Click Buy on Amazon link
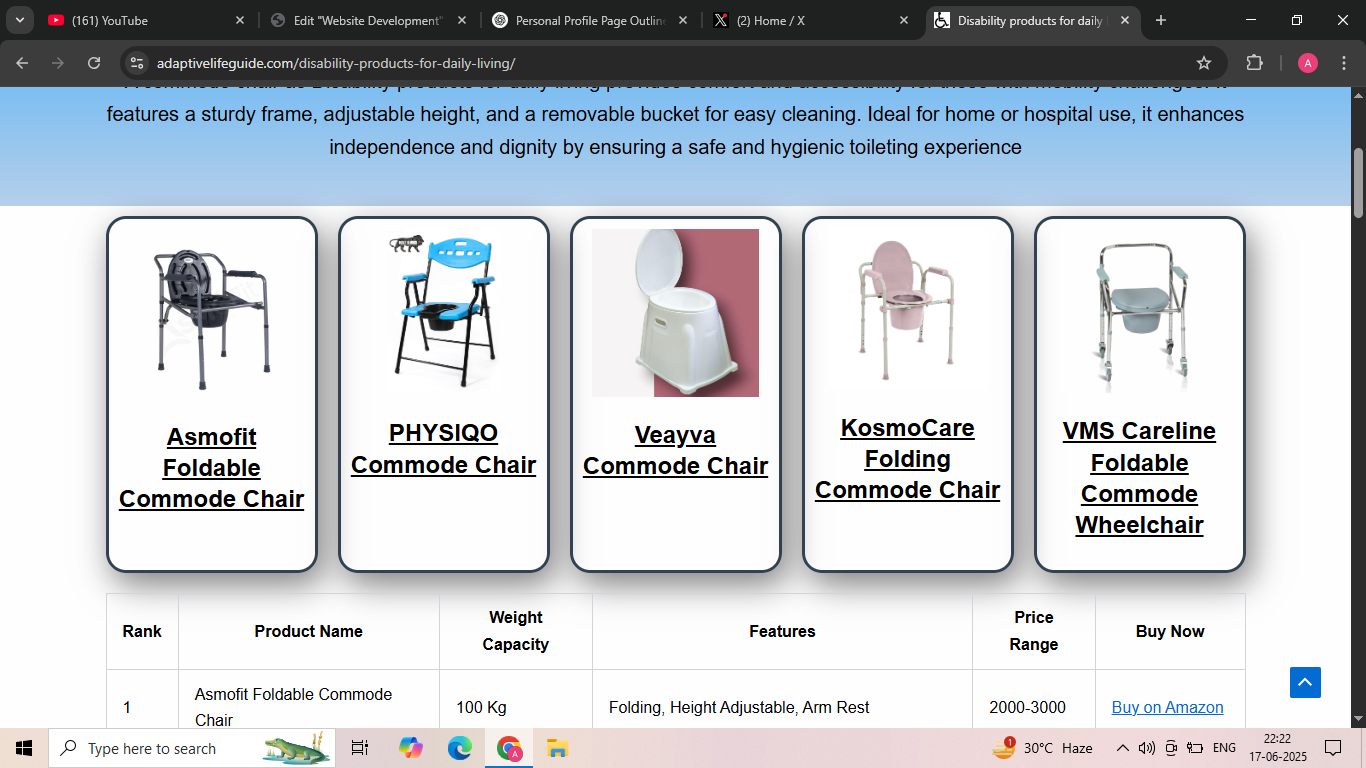 coord(1167,707)
